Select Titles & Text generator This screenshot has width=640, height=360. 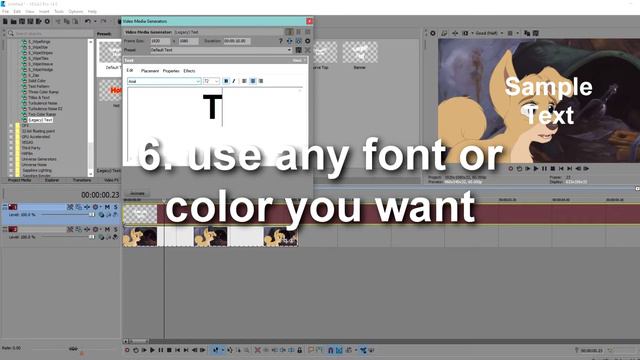39,98
